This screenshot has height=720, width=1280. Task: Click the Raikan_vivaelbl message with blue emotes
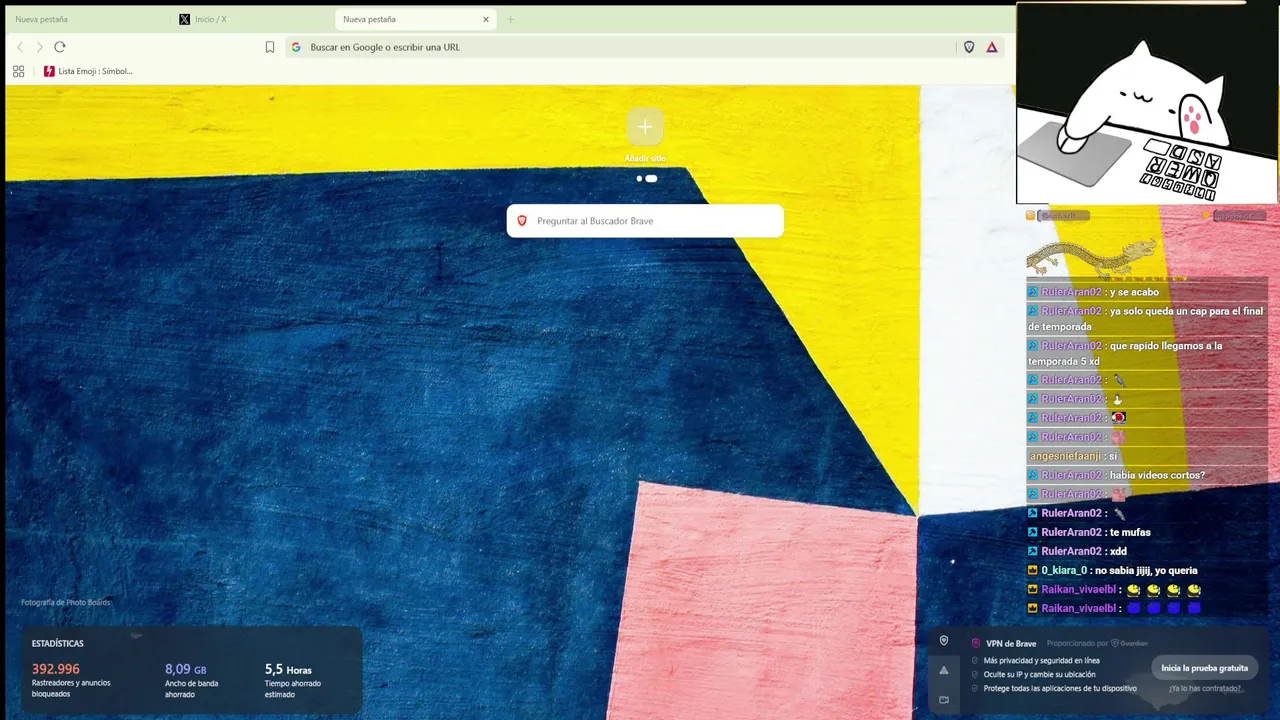[1114, 608]
